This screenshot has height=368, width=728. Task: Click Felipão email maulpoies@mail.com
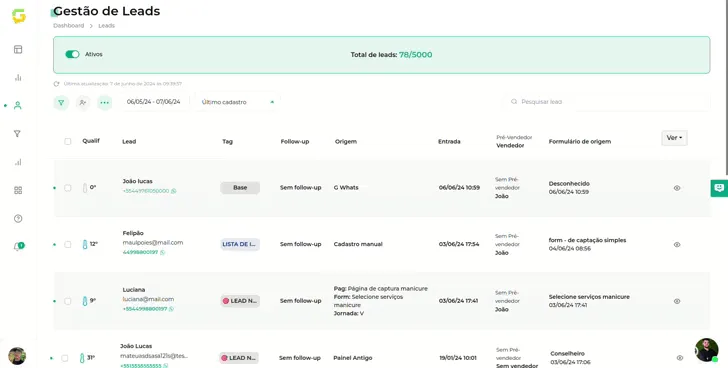[x=153, y=243]
